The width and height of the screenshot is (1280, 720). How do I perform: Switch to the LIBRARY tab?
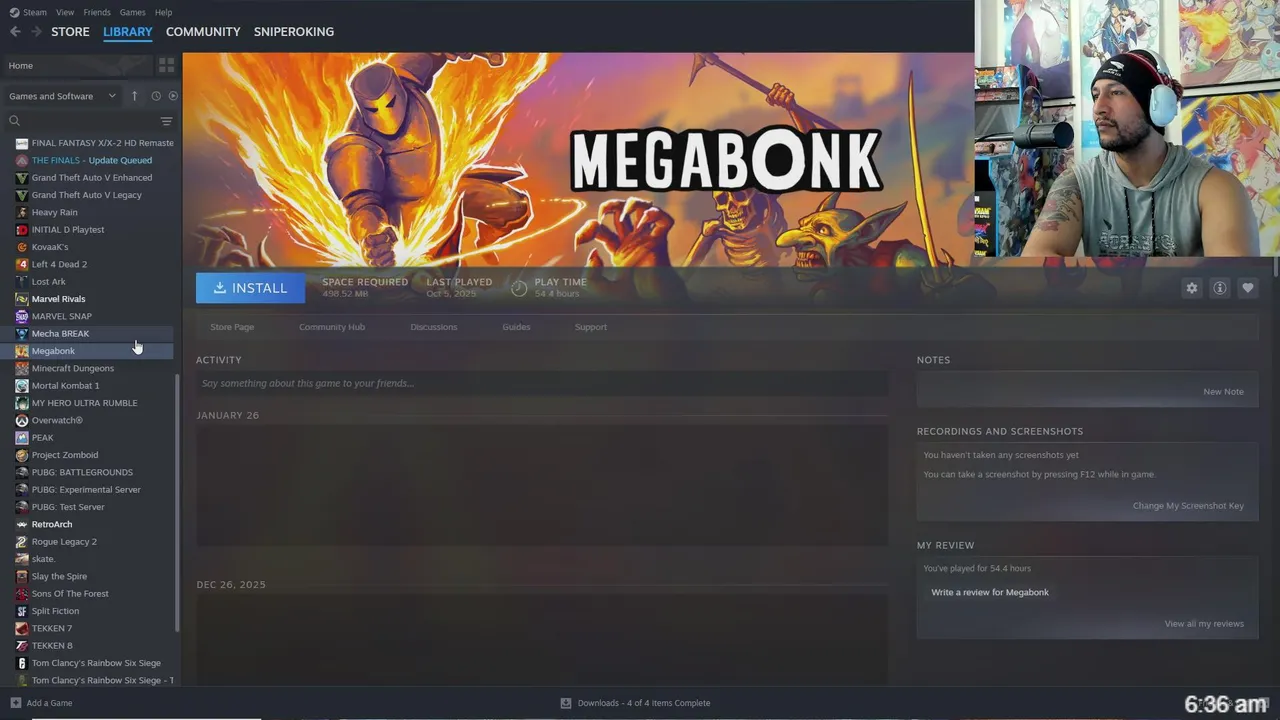tap(128, 32)
